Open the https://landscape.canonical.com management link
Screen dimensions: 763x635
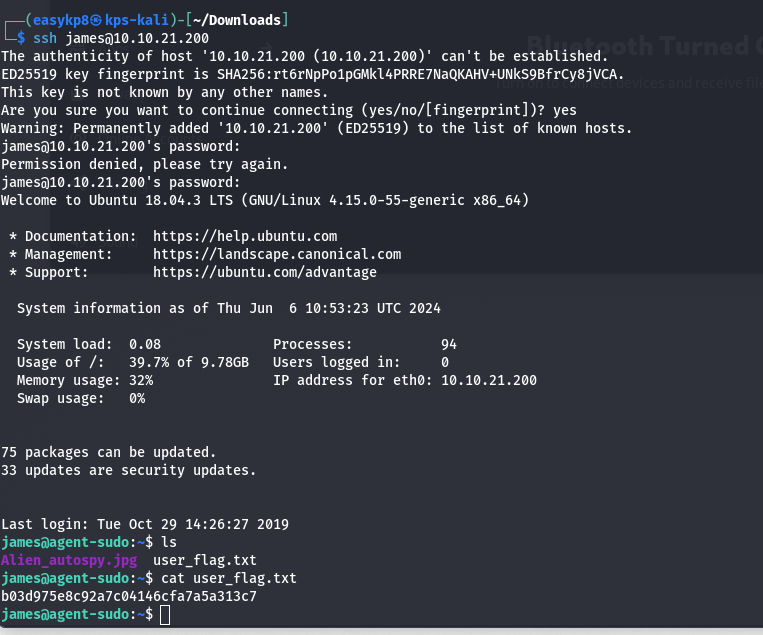coord(277,254)
